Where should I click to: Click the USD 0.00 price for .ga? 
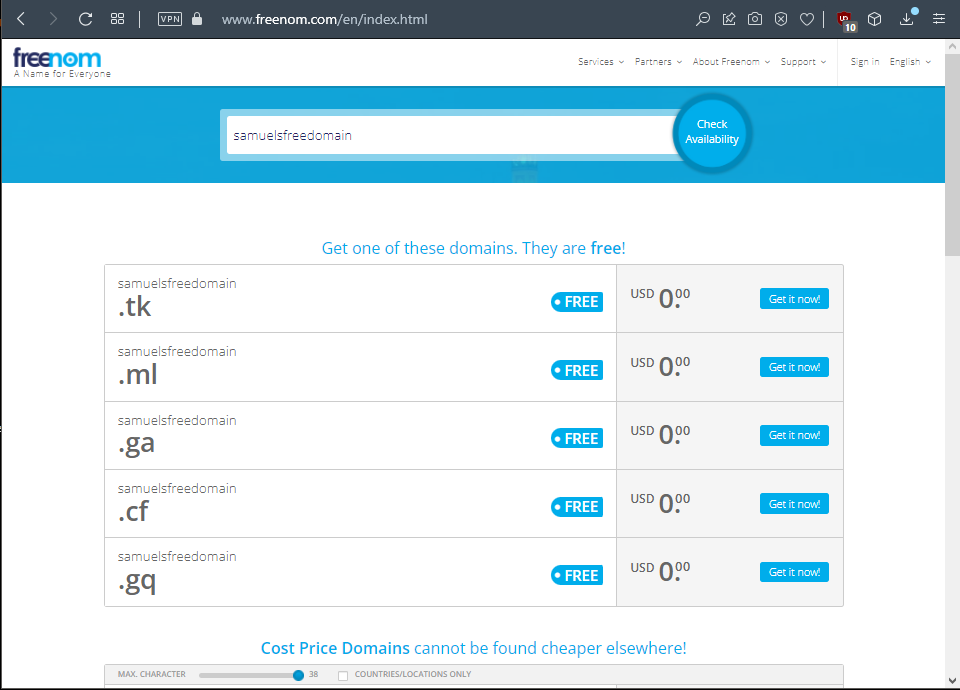pyautogui.click(x=660, y=435)
